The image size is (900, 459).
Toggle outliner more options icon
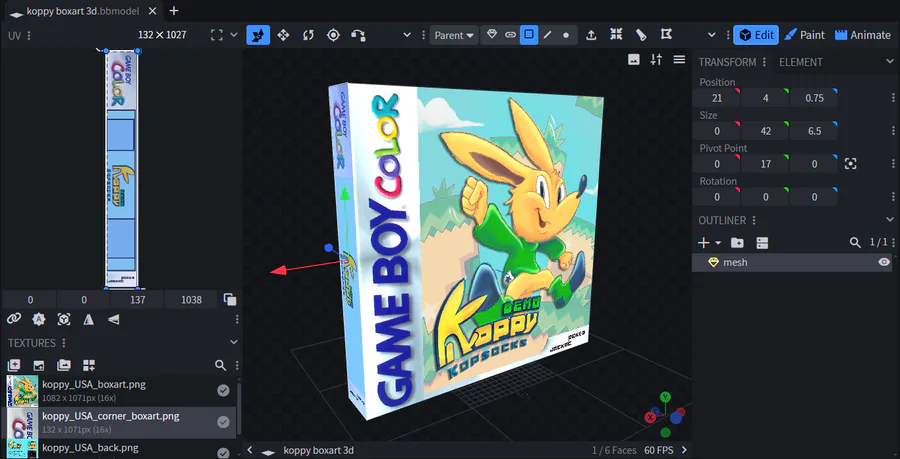(x=762, y=243)
